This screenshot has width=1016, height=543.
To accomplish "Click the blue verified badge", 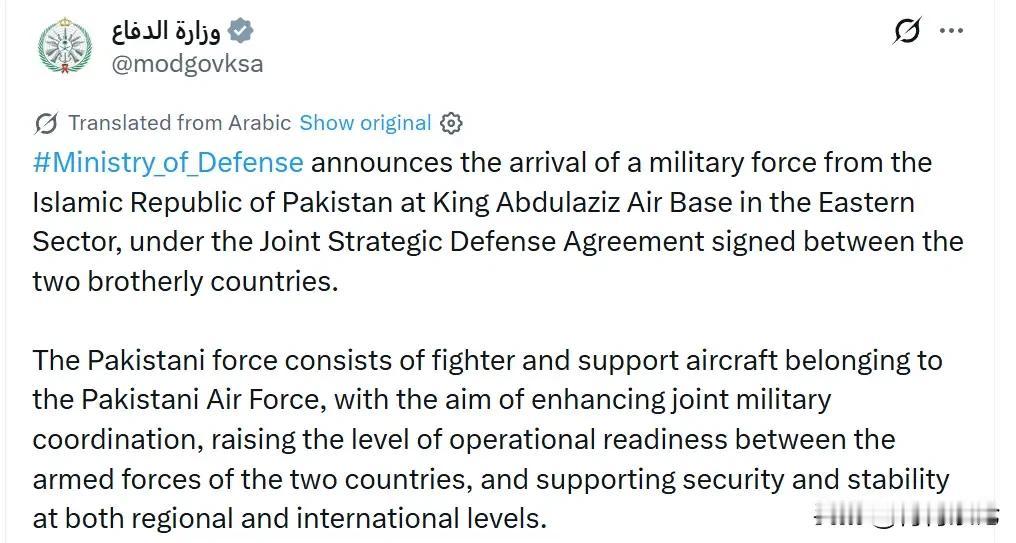I will click(x=241, y=31).
